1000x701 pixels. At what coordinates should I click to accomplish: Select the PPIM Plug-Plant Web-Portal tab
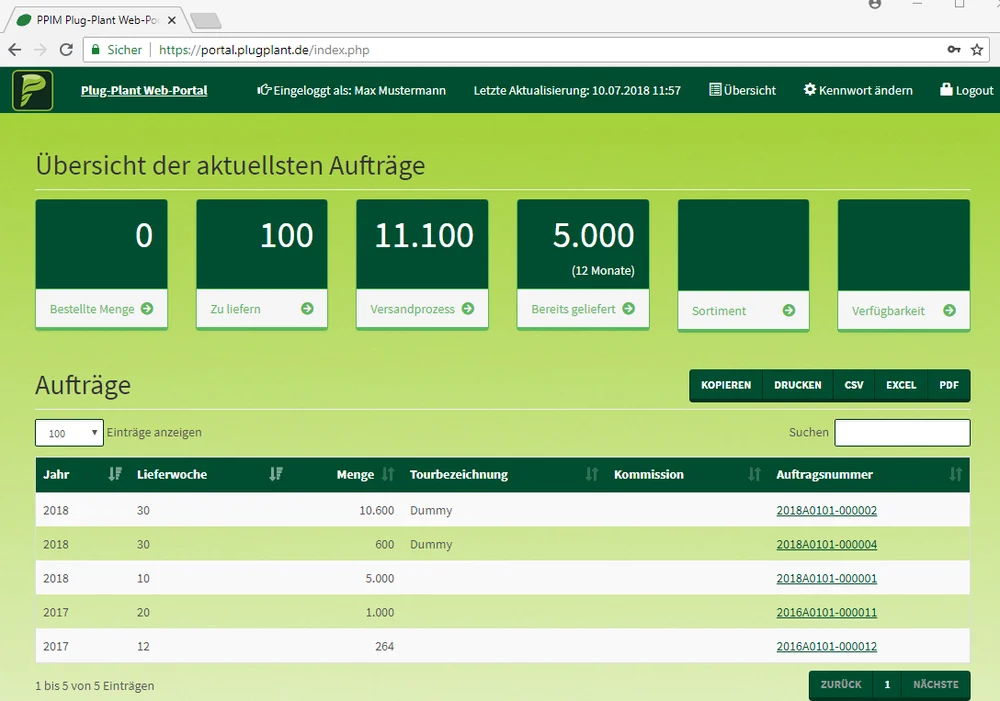pyautogui.click(x=96, y=20)
